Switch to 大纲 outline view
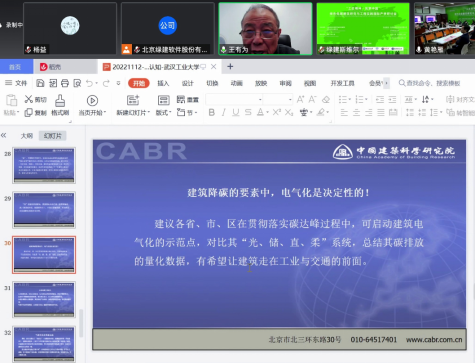This screenshot has height=363, width=476. (x=27, y=136)
